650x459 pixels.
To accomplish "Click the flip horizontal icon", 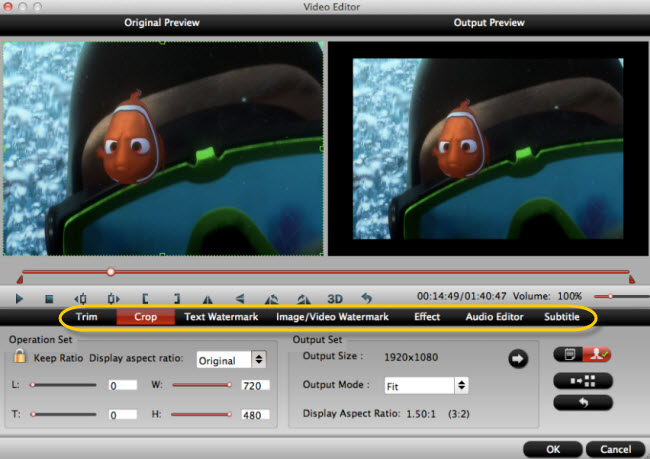I will tap(207, 299).
